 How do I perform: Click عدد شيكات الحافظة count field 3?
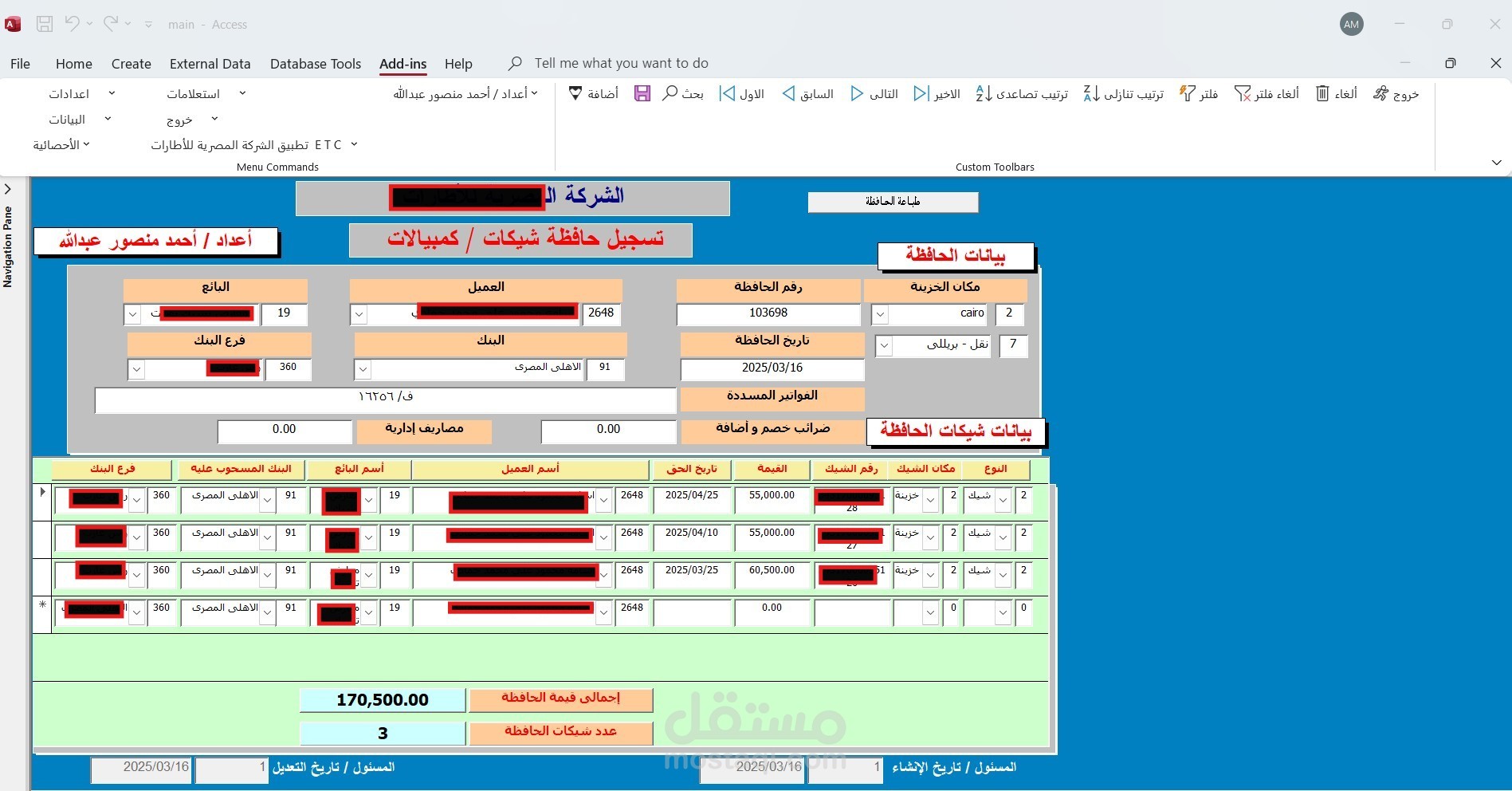tap(383, 734)
